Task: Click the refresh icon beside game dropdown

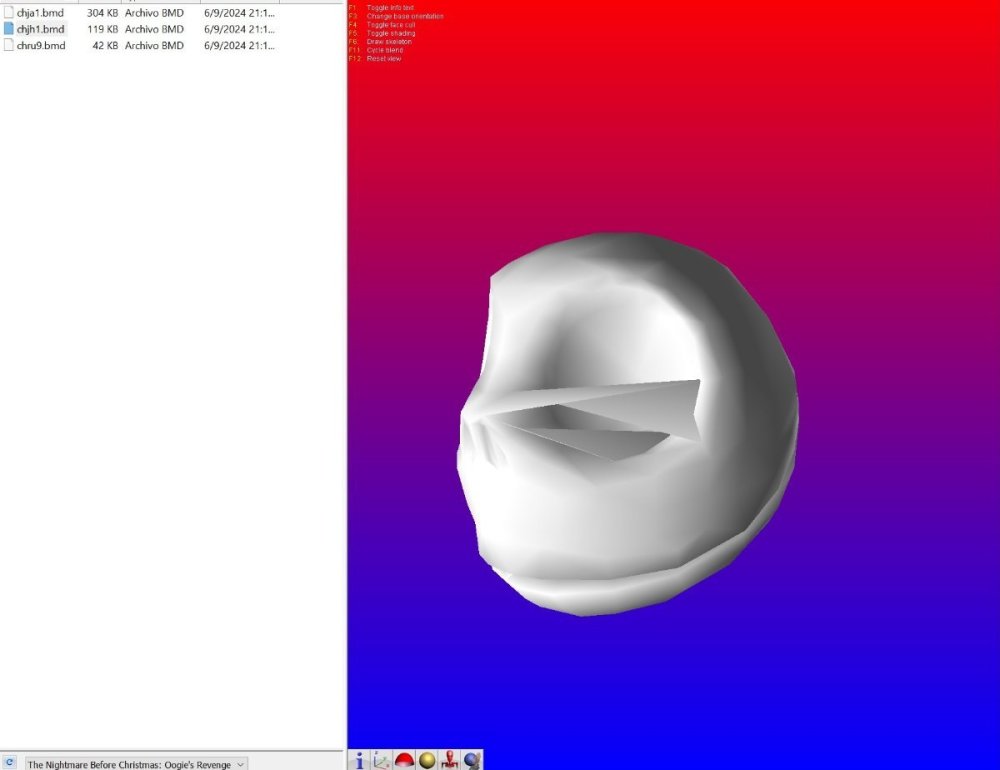Action: point(10,763)
